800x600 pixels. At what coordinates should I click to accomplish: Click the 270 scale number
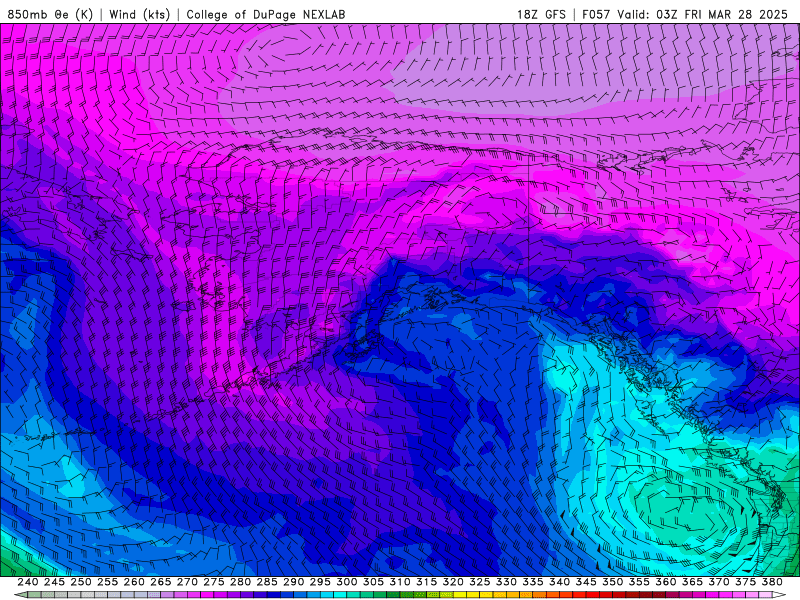187,582
